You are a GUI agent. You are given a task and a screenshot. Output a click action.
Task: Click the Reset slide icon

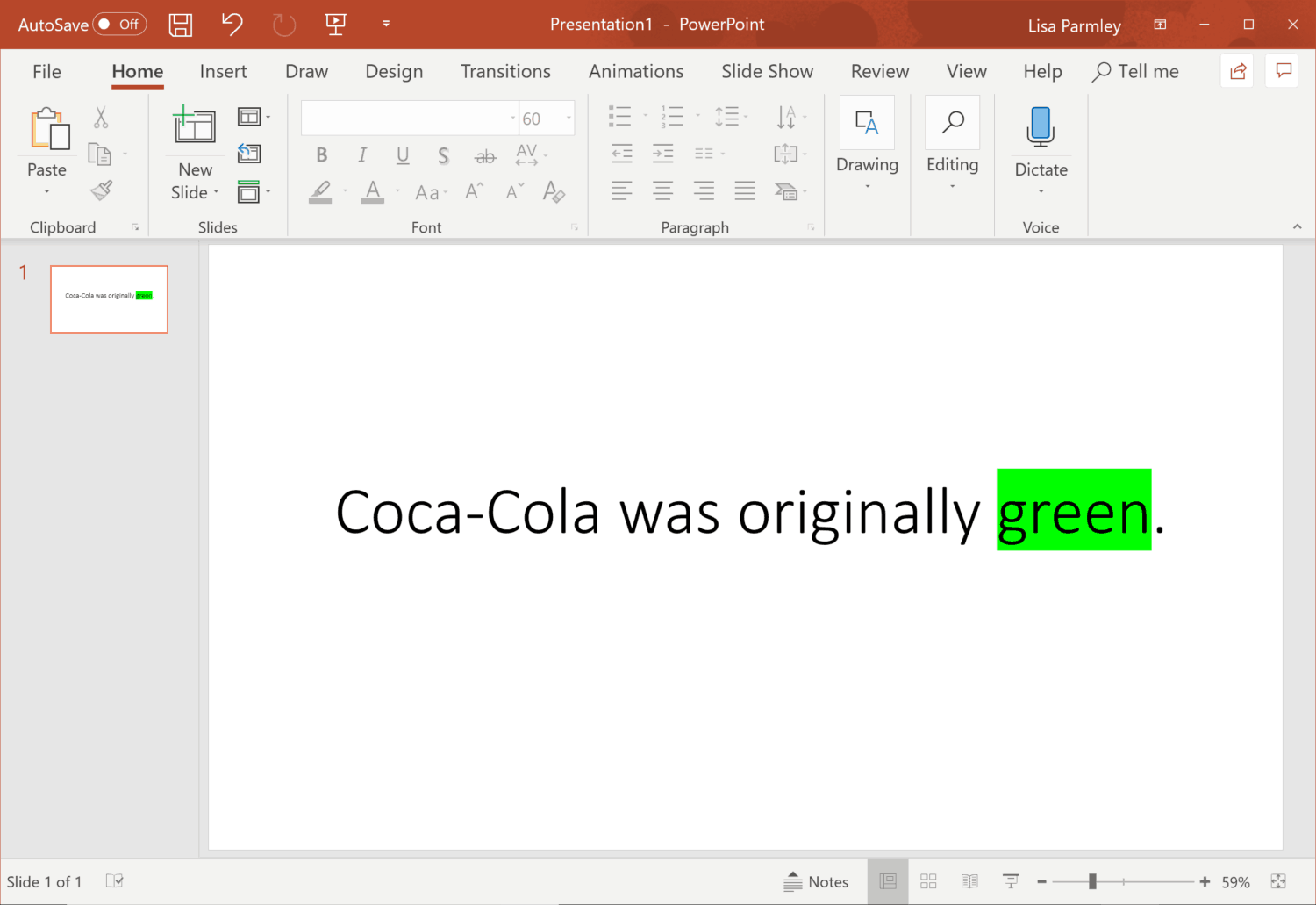tap(249, 154)
